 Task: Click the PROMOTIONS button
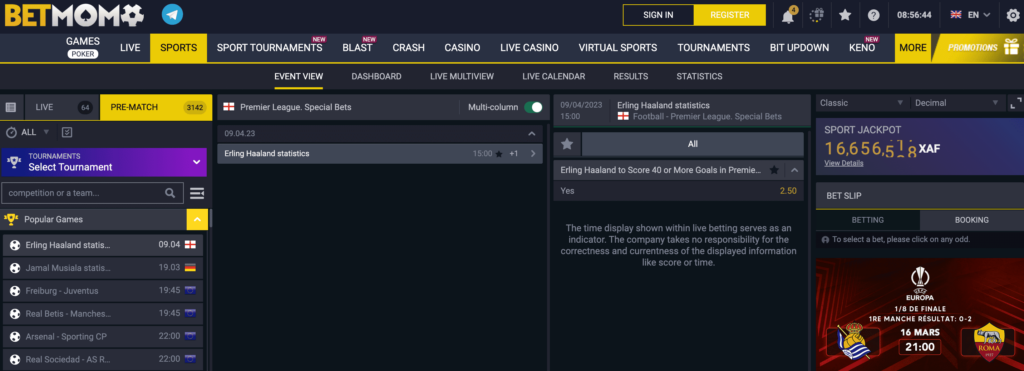(x=972, y=48)
